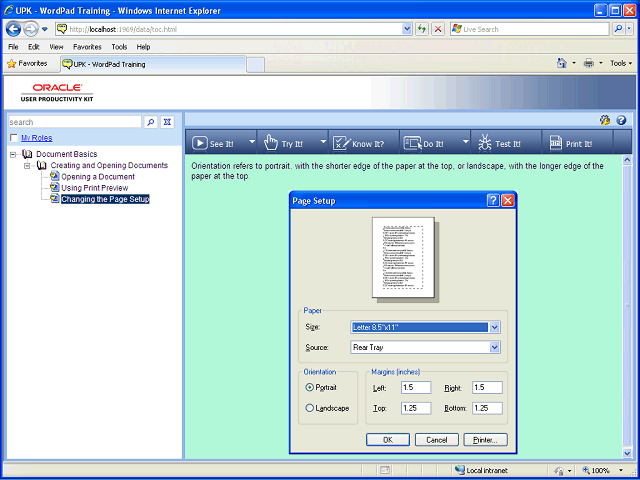This screenshot has height=480, width=640.
Task: Click the address bar URL field
Action: 234,29
